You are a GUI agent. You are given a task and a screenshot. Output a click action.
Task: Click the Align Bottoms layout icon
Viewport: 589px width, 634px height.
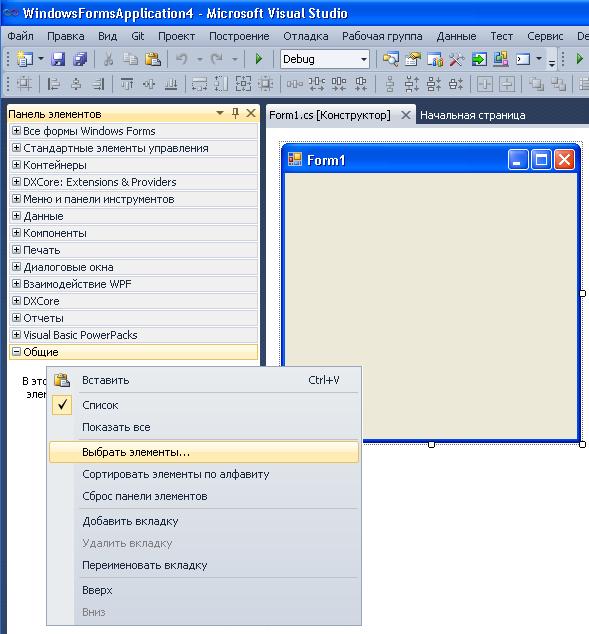tap(171, 84)
